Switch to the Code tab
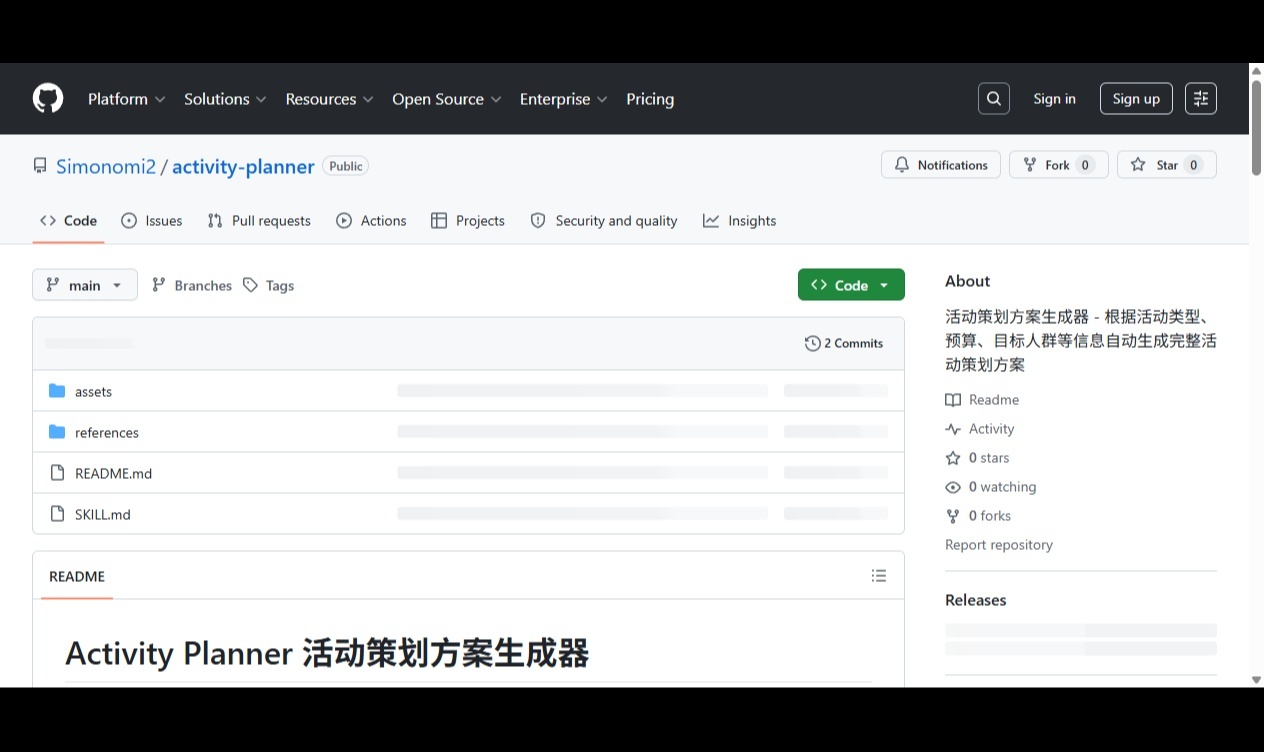Screen dimensions: 1264x752 [x=68, y=221]
